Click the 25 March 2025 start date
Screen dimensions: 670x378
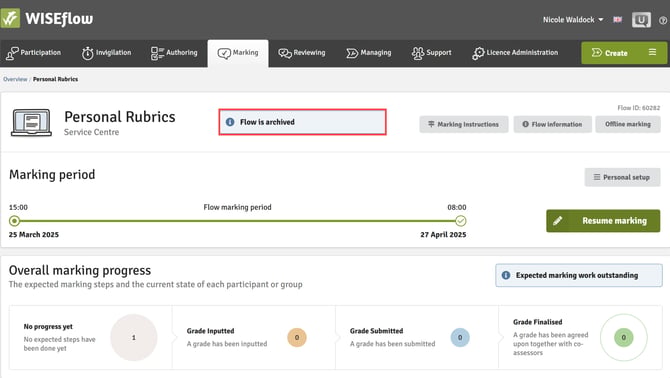tap(34, 234)
